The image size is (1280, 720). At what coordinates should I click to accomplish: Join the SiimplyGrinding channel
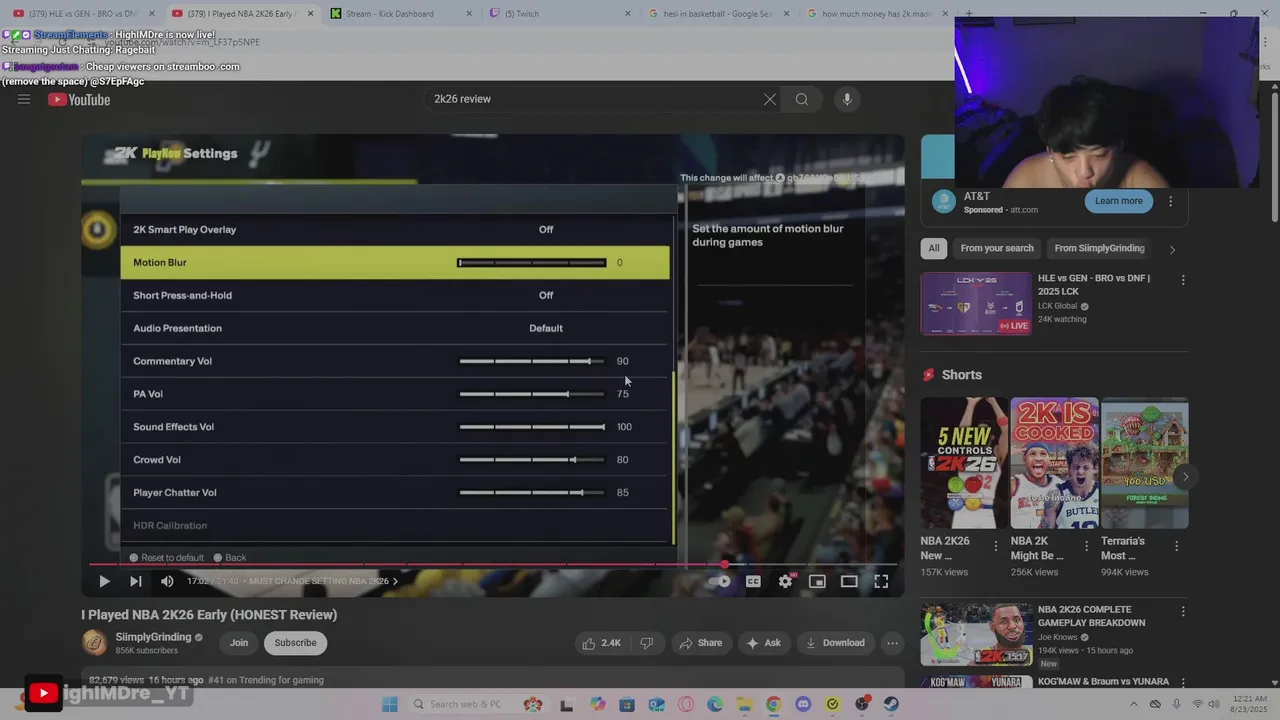click(239, 643)
